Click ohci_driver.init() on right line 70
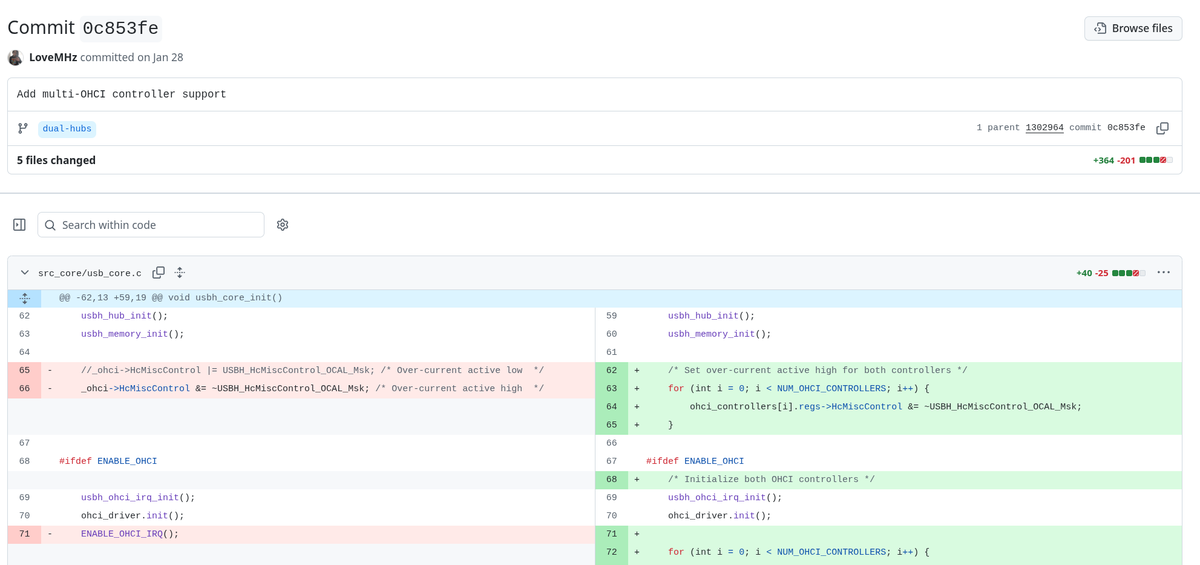This screenshot has width=1200, height=565. tap(720, 516)
